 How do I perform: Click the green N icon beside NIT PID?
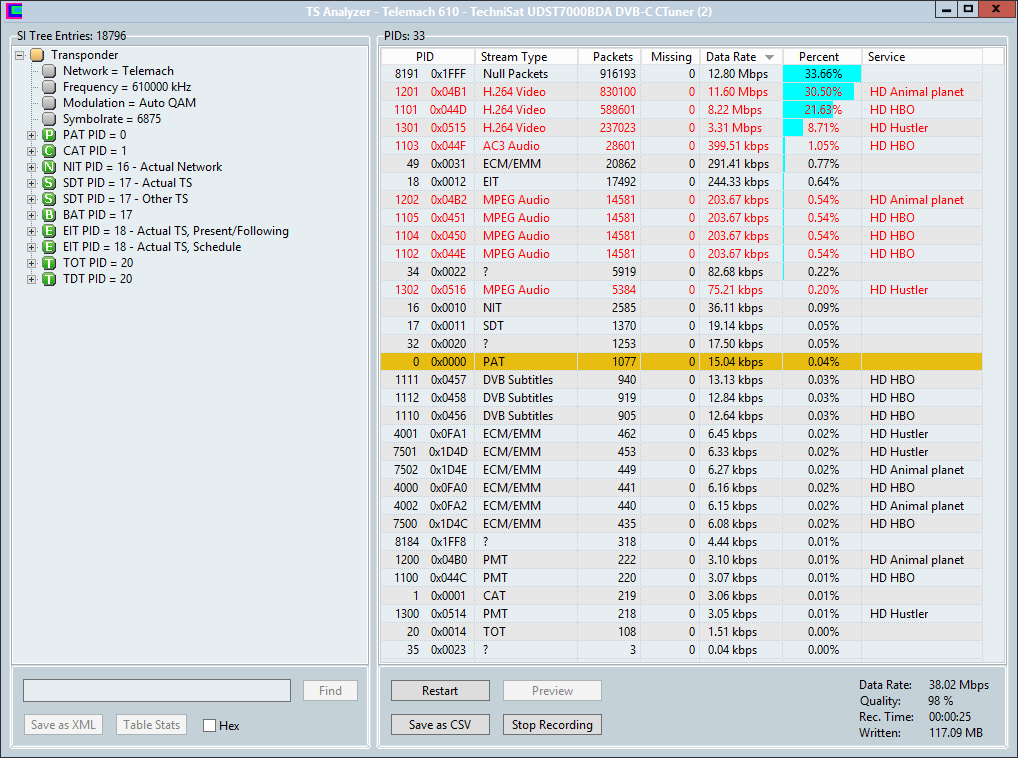coord(49,167)
